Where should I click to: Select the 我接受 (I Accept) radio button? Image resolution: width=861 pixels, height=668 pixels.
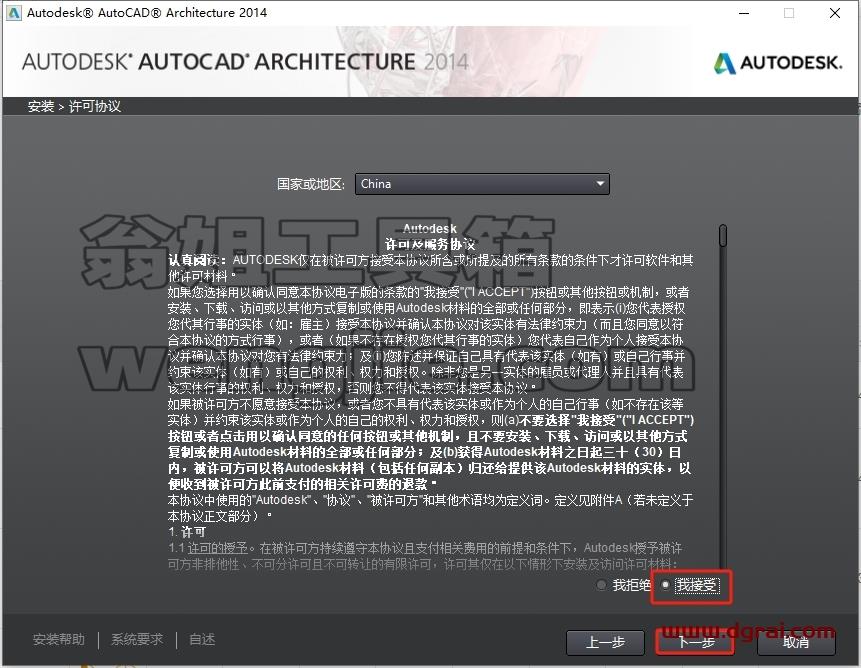coord(665,585)
